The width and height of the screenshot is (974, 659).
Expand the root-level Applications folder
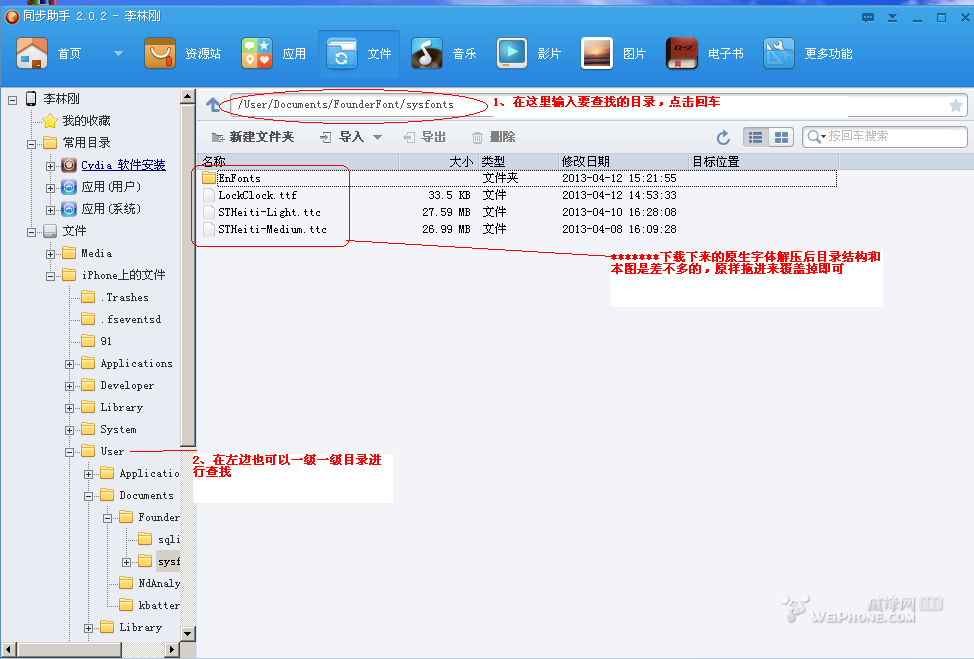pos(70,365)
